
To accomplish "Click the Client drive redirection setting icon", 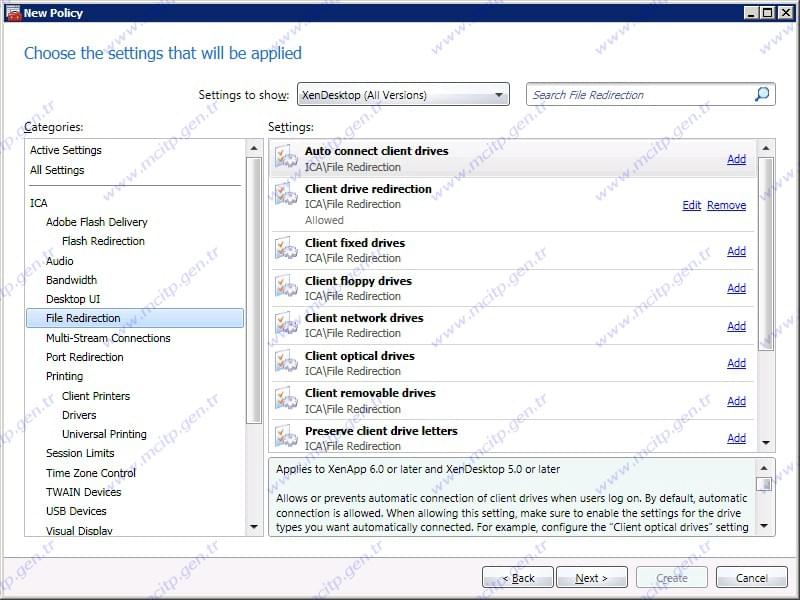I will [x=286, y=195].
